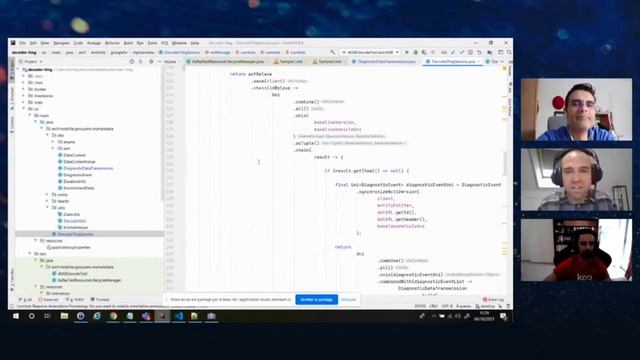This screenshot has width=640, height=360.
Task: Click the decoder-ring breadcrumb in navigation bar
Action: [24, 52]
